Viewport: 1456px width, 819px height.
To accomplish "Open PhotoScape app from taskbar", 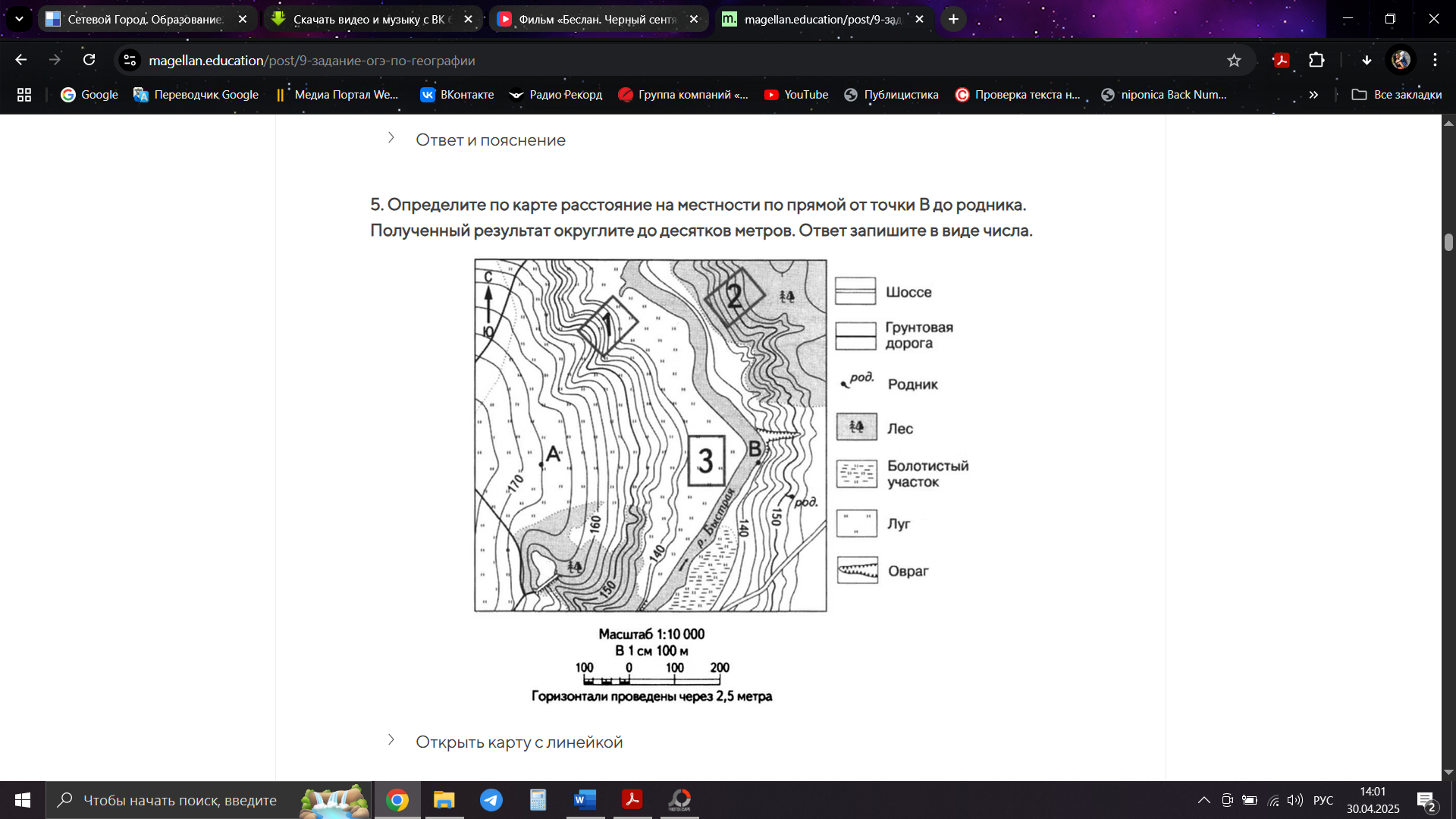I will (679, 800).
